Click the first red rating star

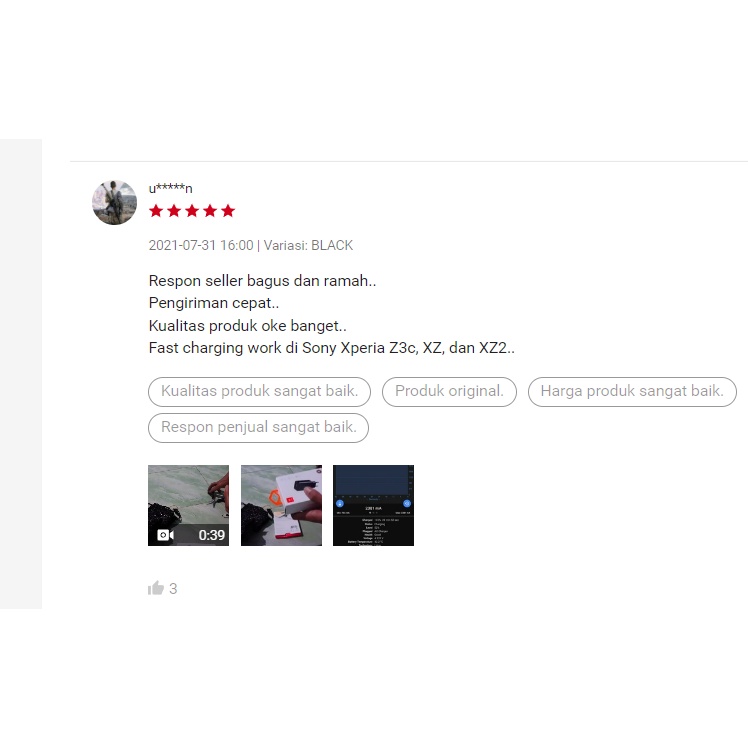click(x=156, y=210)
